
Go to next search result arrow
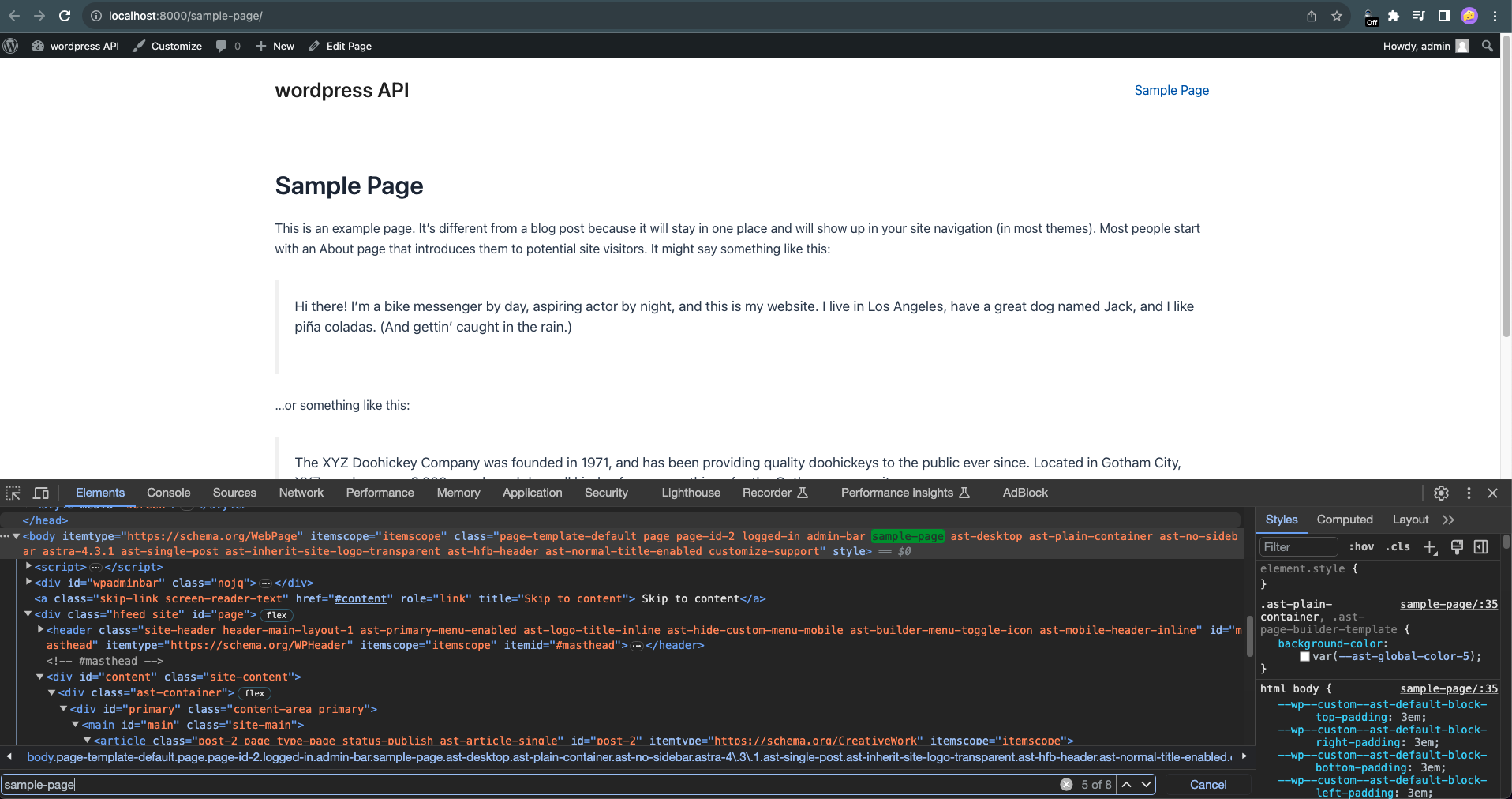pyautogui.click(x=1147, y=784)
